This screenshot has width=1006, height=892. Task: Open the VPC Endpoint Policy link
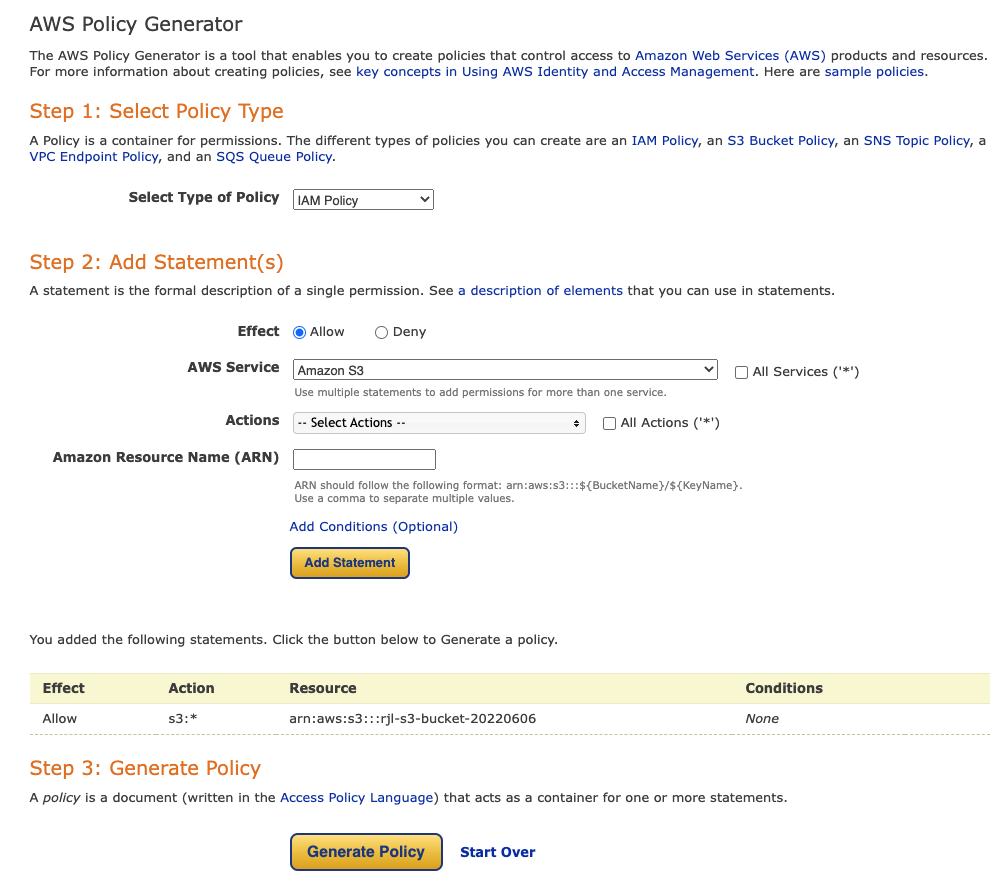[93, 156]
